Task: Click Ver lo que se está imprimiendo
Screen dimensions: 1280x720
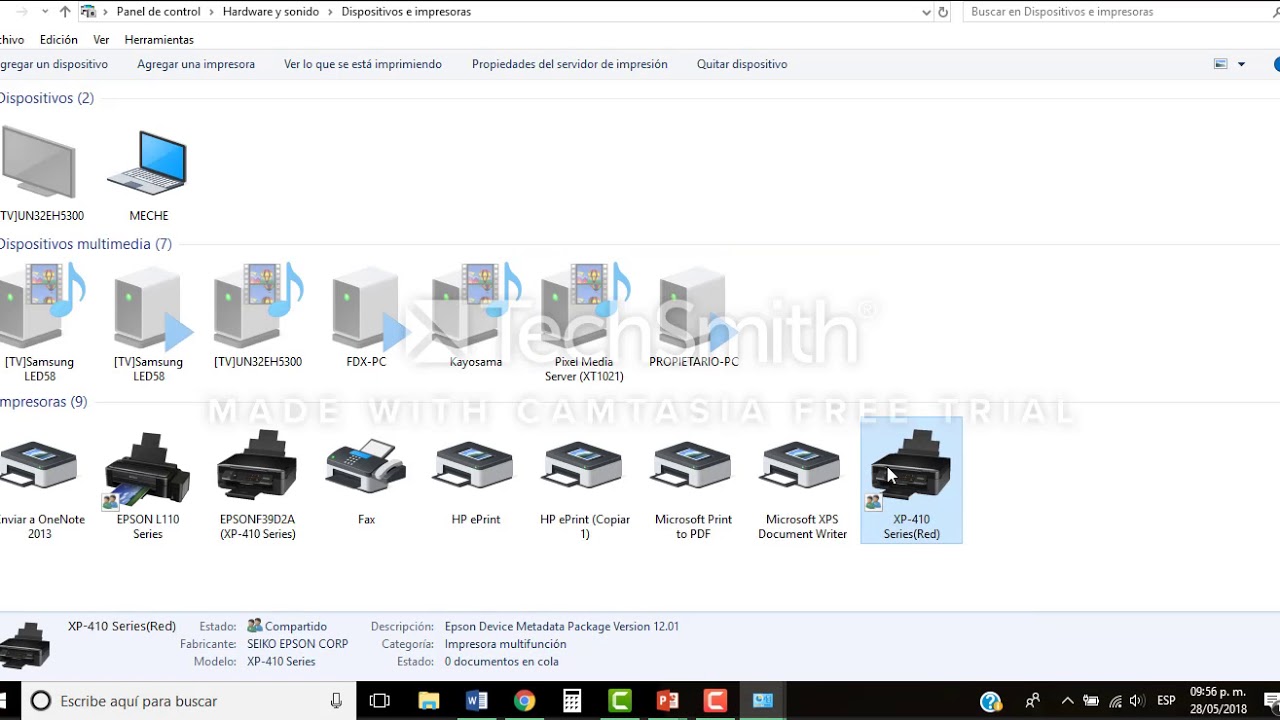Action: (x=363, y=64)
